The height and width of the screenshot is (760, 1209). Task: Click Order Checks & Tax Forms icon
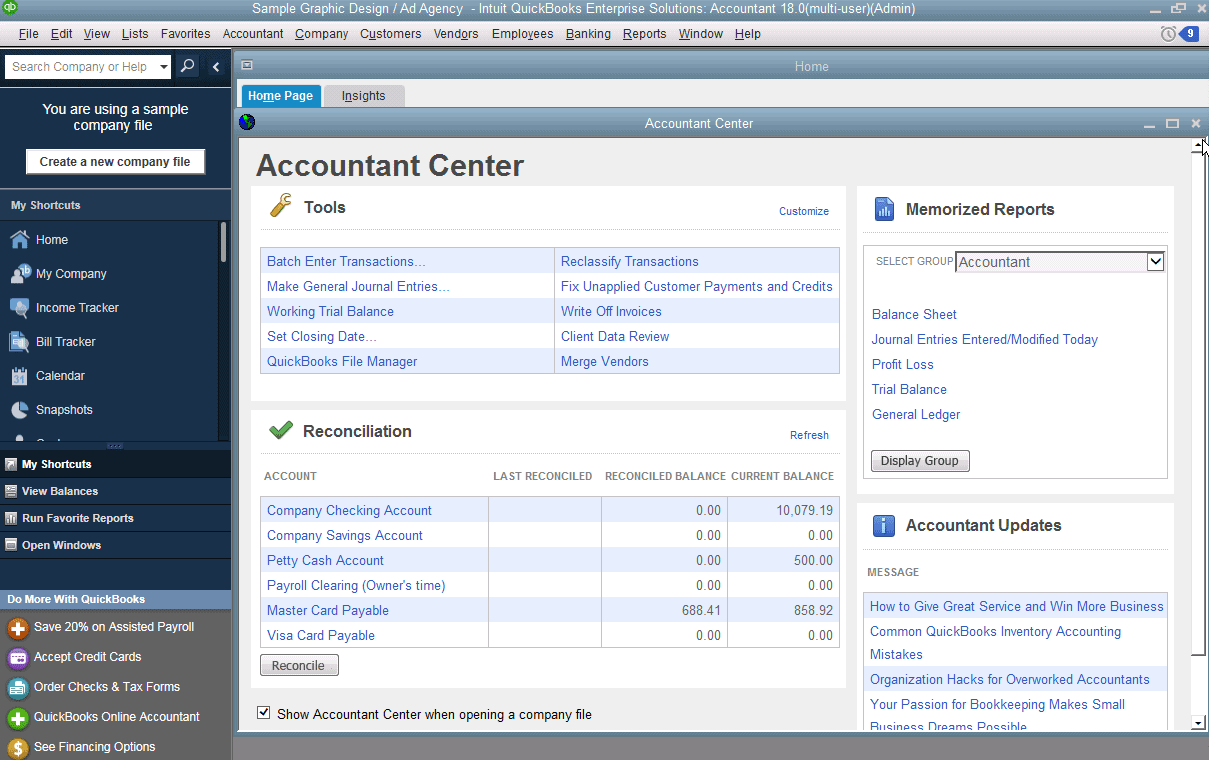pos(17,688)
